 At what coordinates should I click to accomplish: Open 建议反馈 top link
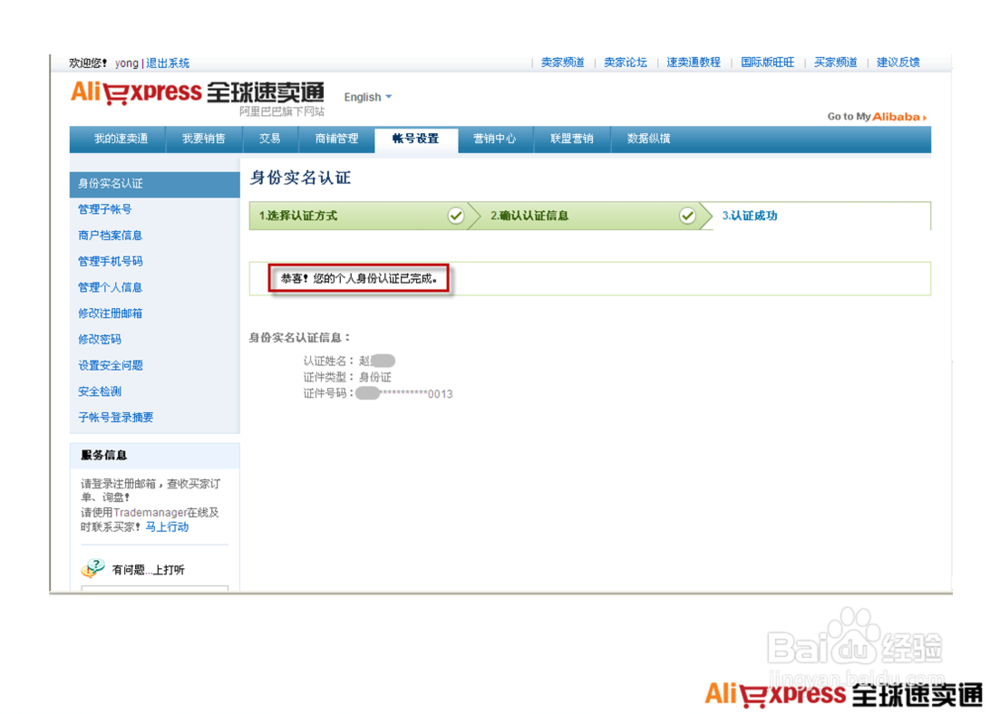point(898,62)
